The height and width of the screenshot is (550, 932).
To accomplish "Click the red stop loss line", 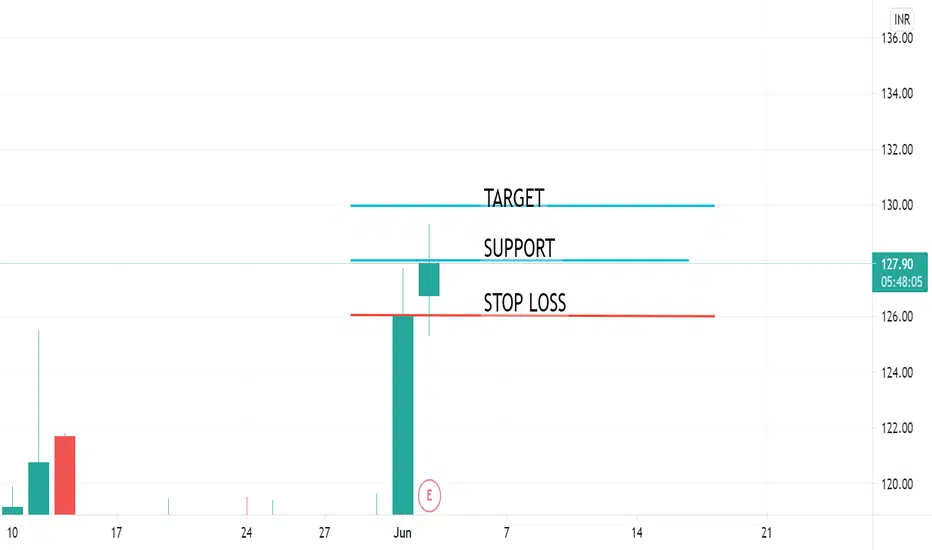I will 642,316.
